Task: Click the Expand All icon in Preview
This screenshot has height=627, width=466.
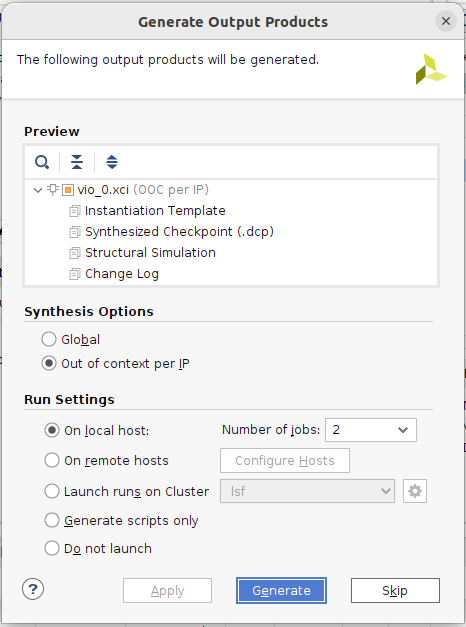Action: point(112,162)
